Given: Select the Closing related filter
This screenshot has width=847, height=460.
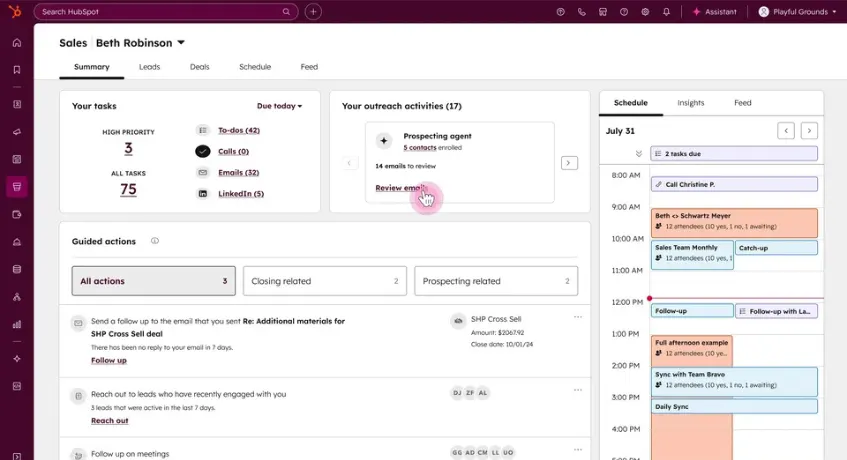Looking at the screenshot, I should pyautogui.click(x=325, y=281).
